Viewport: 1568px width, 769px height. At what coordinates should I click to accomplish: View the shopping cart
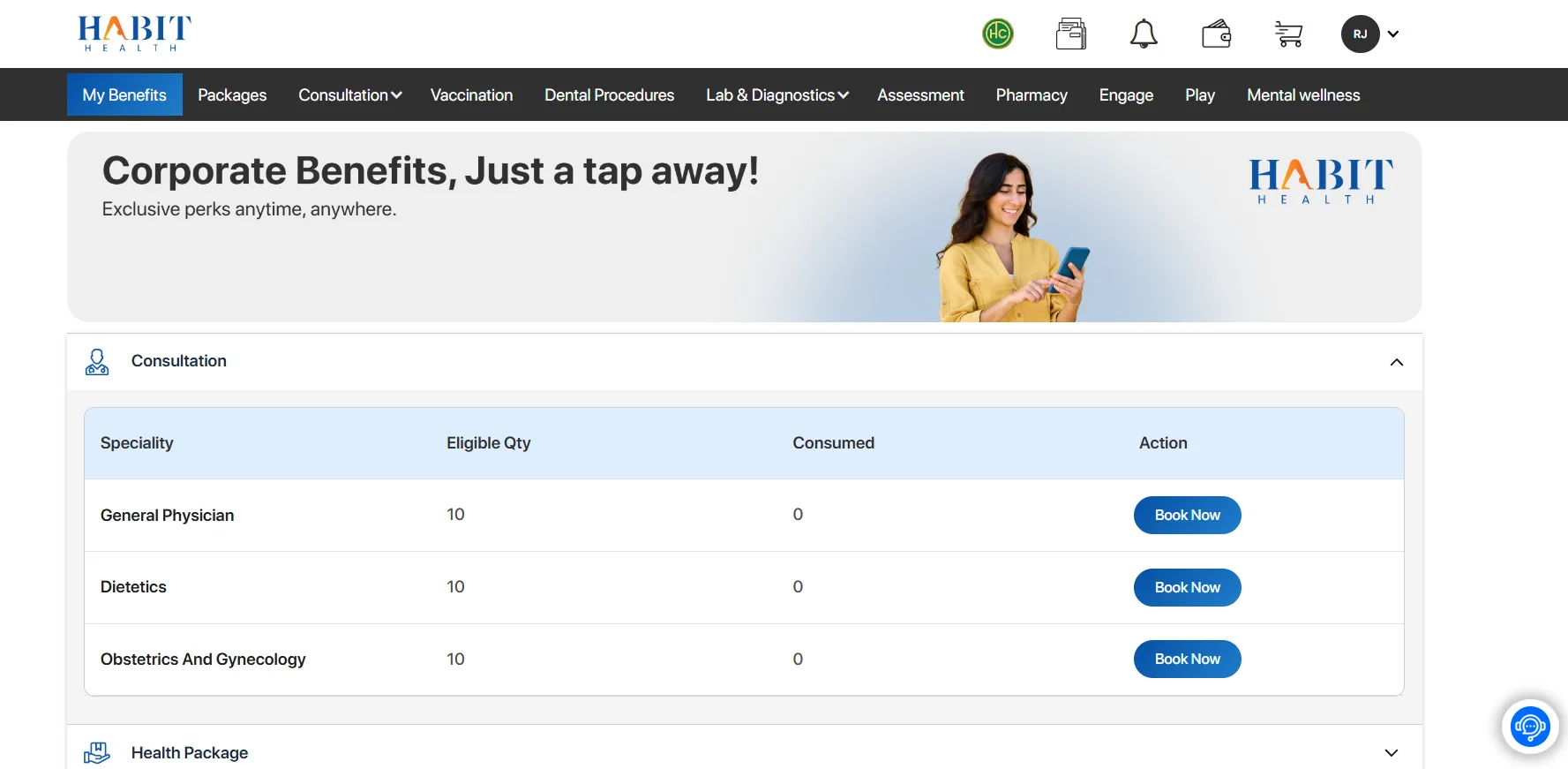pos(1288,34)
